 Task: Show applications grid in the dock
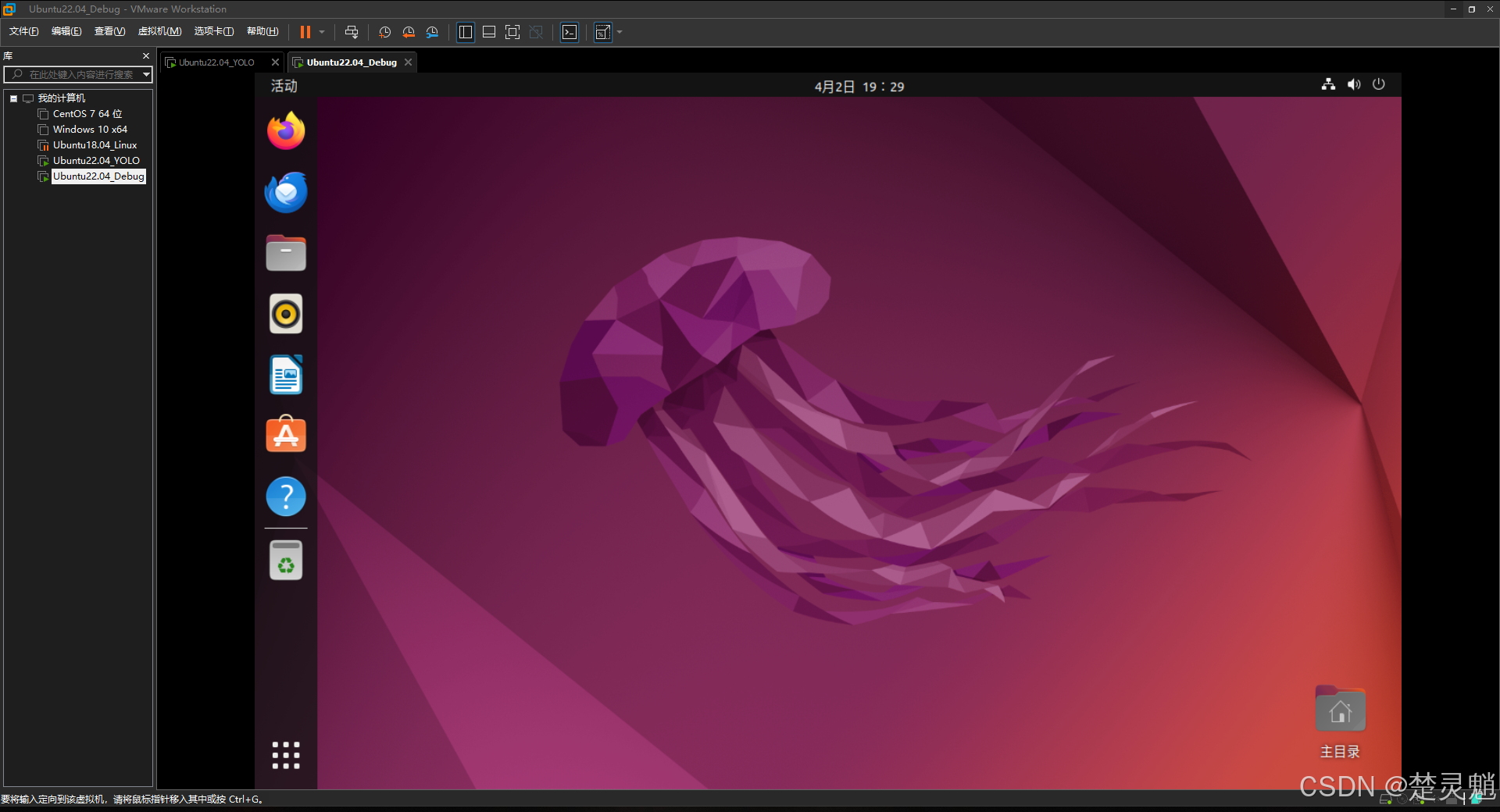286,755
